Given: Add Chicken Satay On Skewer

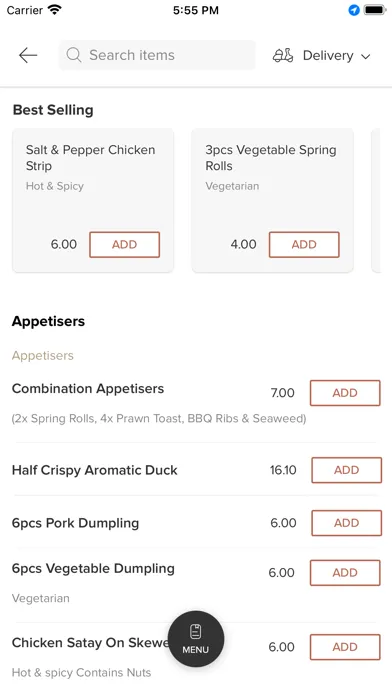Looking at the screenshot, I should (345, 647).
